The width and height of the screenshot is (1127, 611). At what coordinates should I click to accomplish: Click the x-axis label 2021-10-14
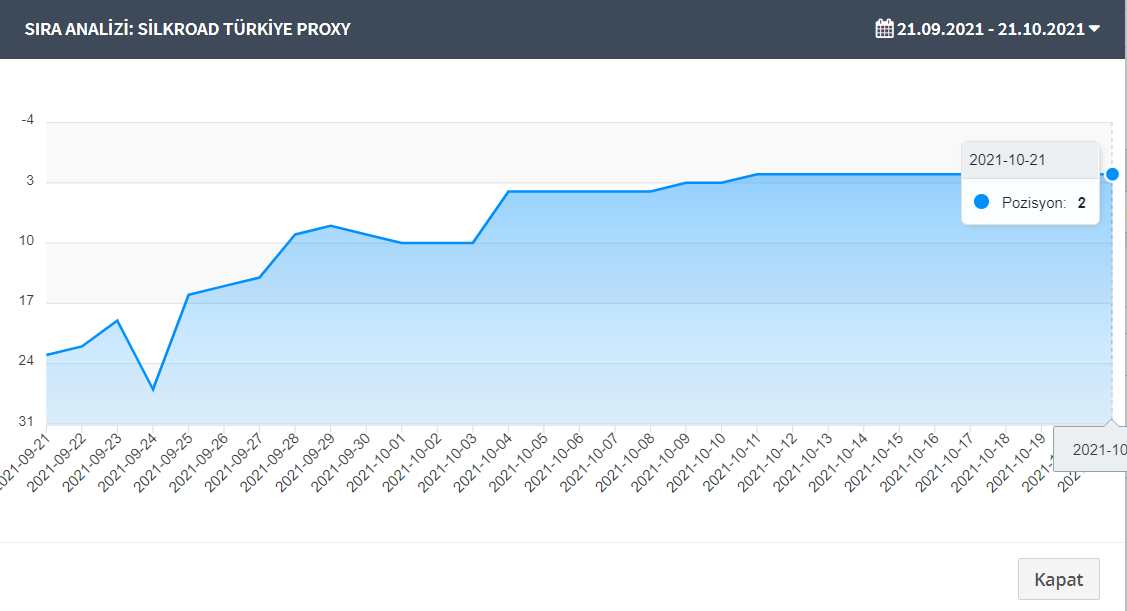click(838, 461)
